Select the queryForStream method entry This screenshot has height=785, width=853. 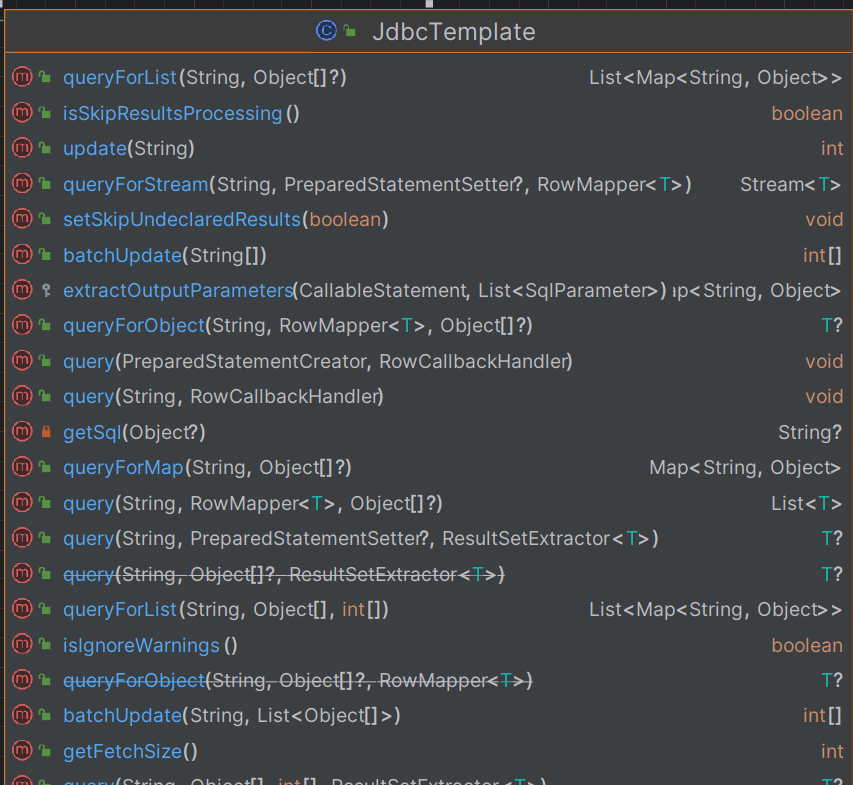[x=376, y=184]
